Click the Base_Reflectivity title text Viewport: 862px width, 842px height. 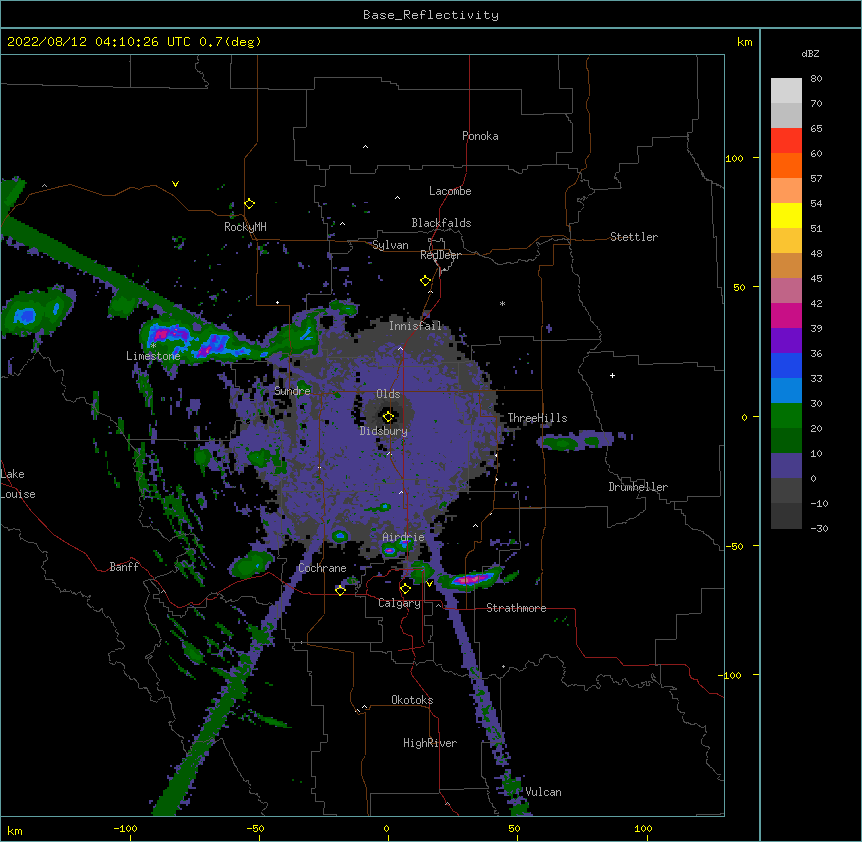click(x=431, y=15)
